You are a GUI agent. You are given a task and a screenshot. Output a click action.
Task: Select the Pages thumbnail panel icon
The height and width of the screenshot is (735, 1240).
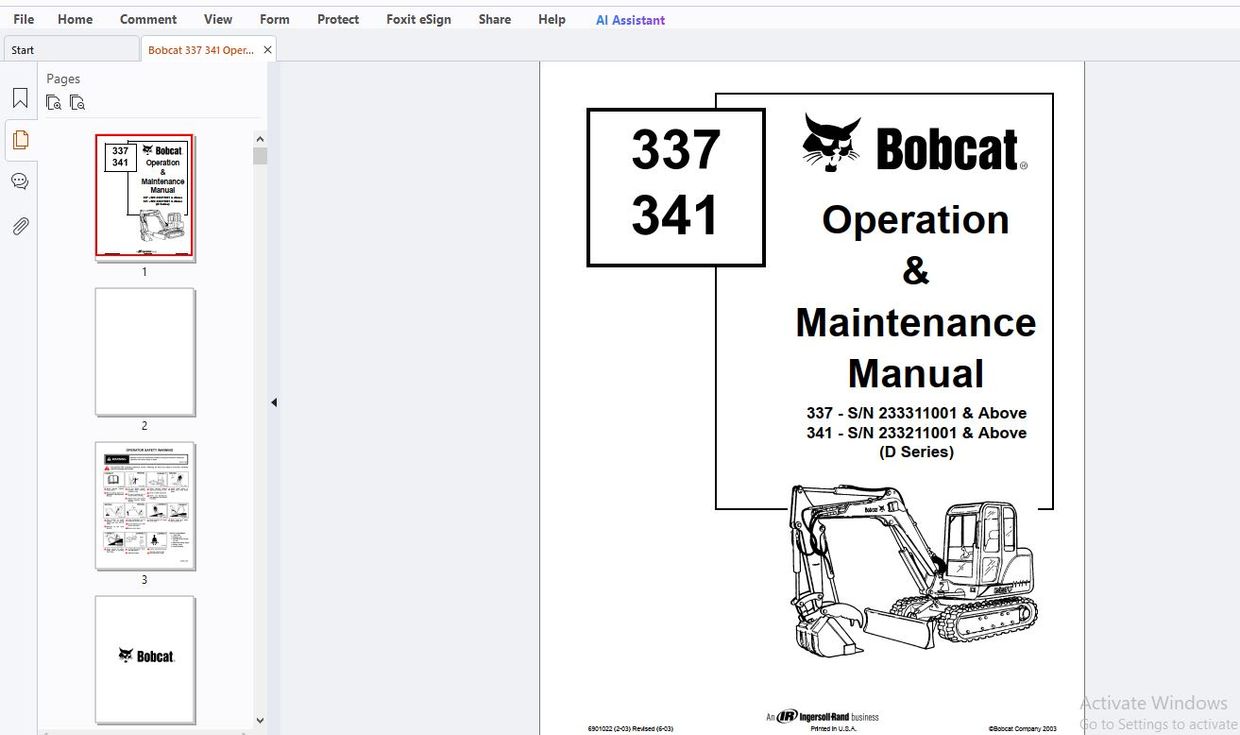pyautogui.click(x=20, y=140)
